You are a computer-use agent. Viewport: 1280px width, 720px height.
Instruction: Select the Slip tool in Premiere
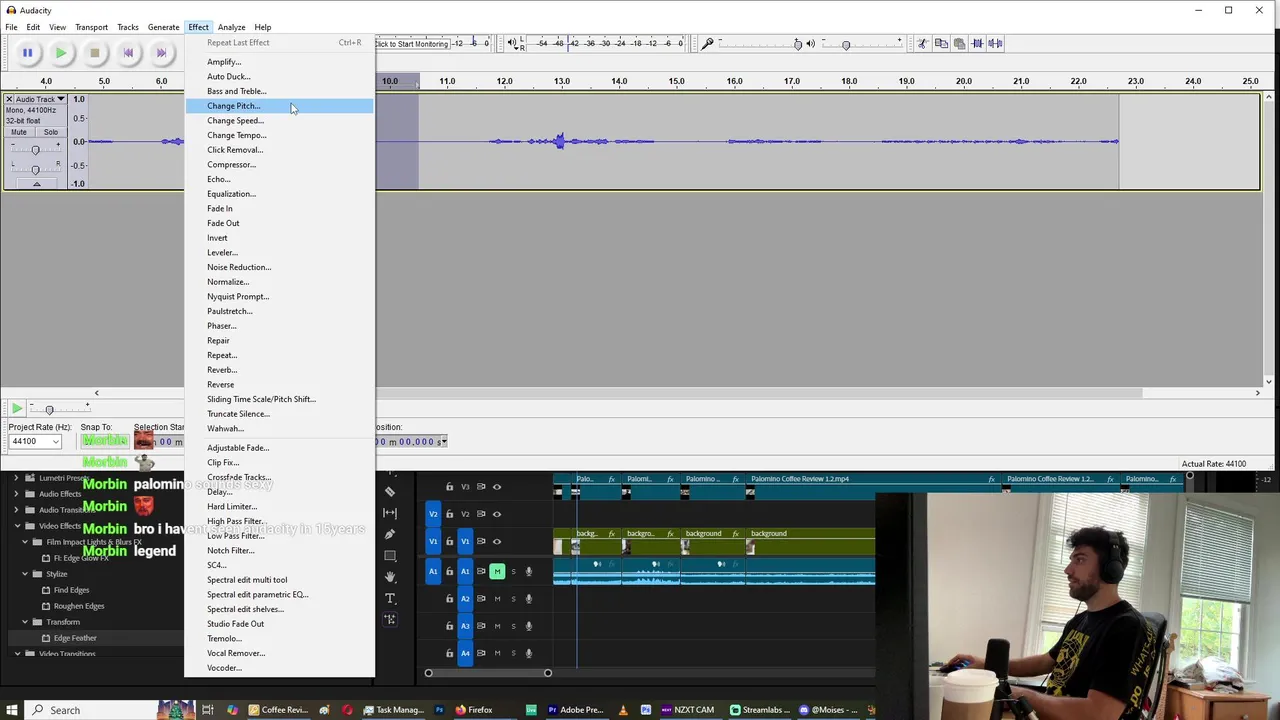[x=390, y=513]
